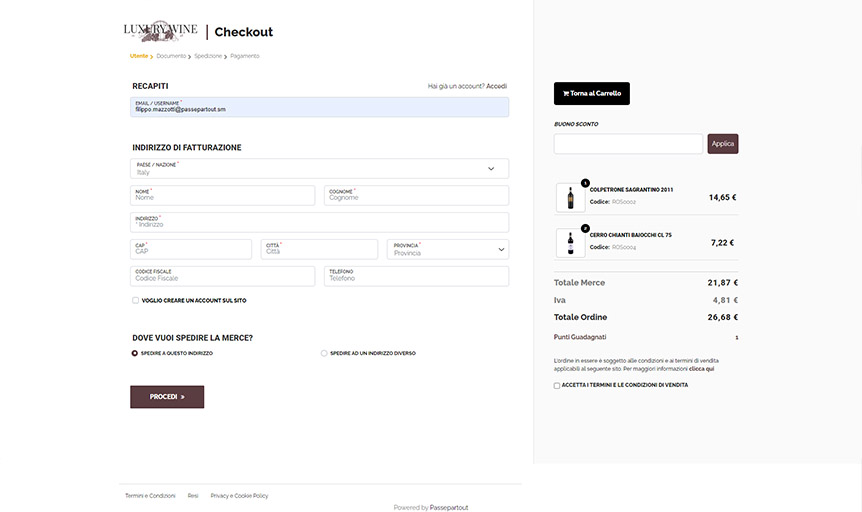The image size is (862, 512).
Task: Click the Luxury Wine logo
Action: 160,32
